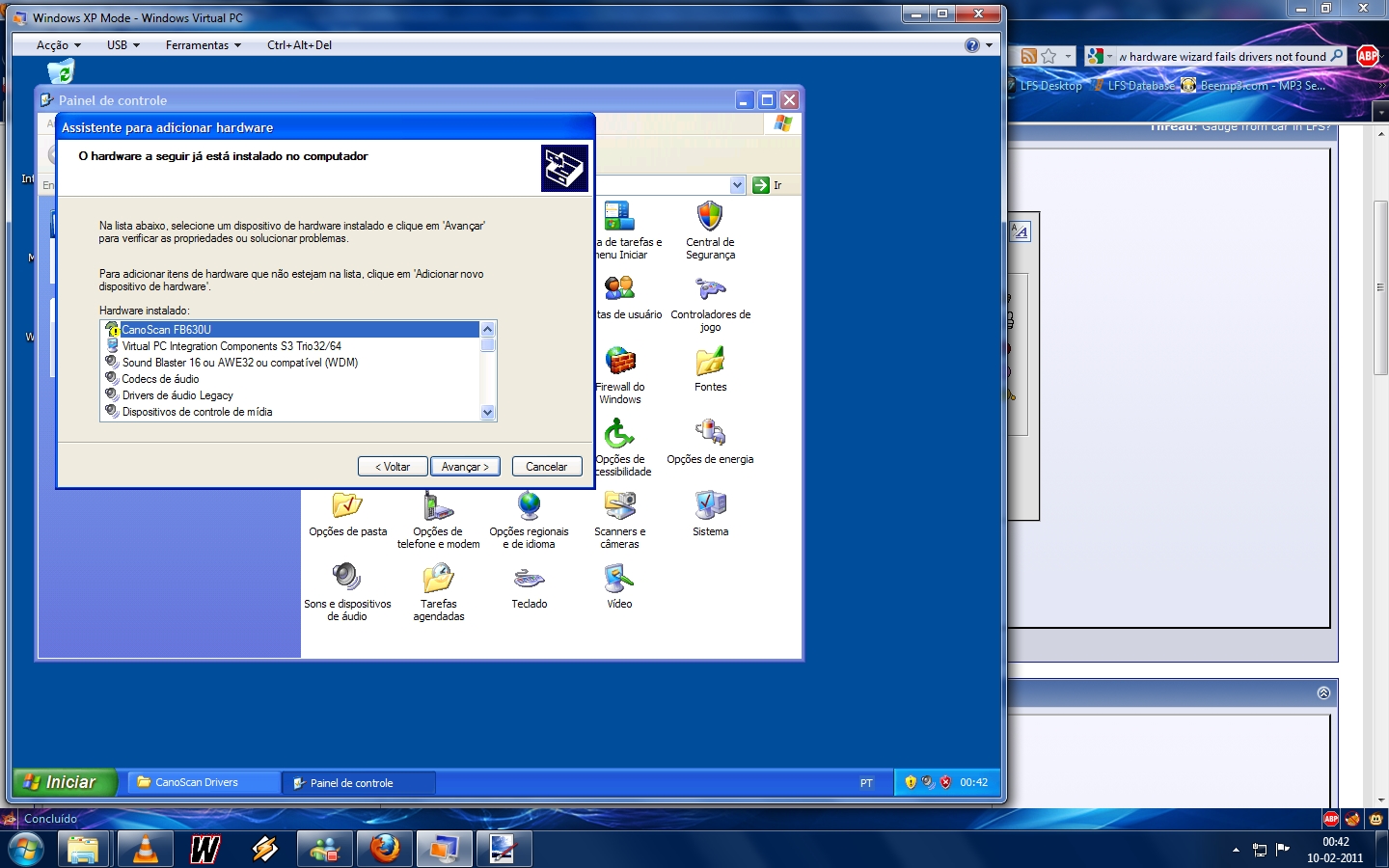1389x868 pixels.
Task: Open the Sistema icon
Action: tap(710, 513)
